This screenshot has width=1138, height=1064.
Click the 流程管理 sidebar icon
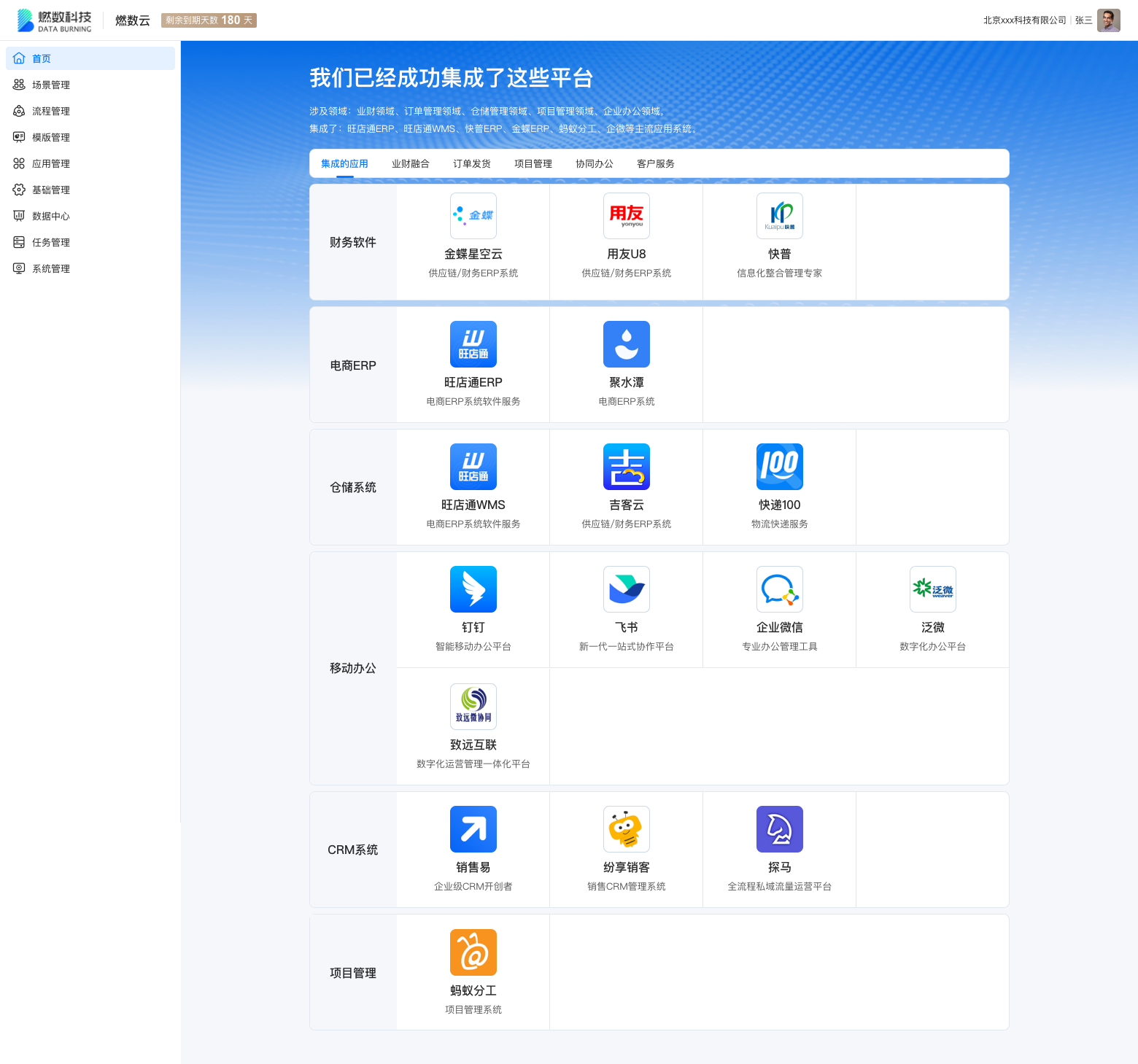point(19,111)
